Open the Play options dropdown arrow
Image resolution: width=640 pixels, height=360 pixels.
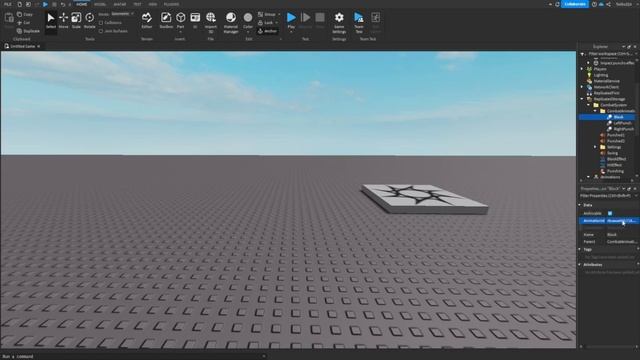[291, 32]
